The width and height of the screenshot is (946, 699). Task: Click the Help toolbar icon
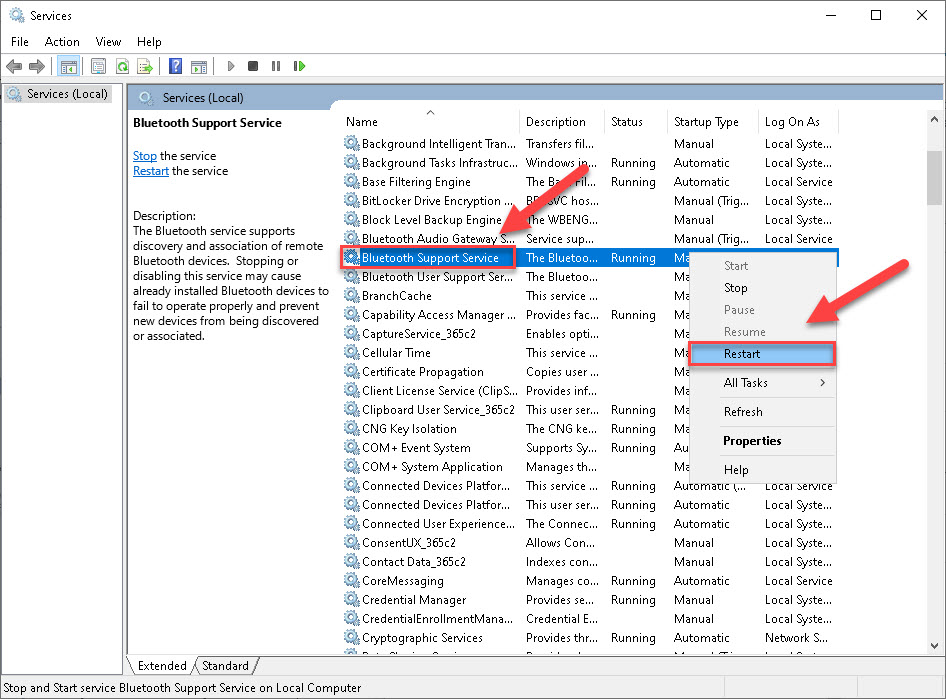click(x=175, y=66)
